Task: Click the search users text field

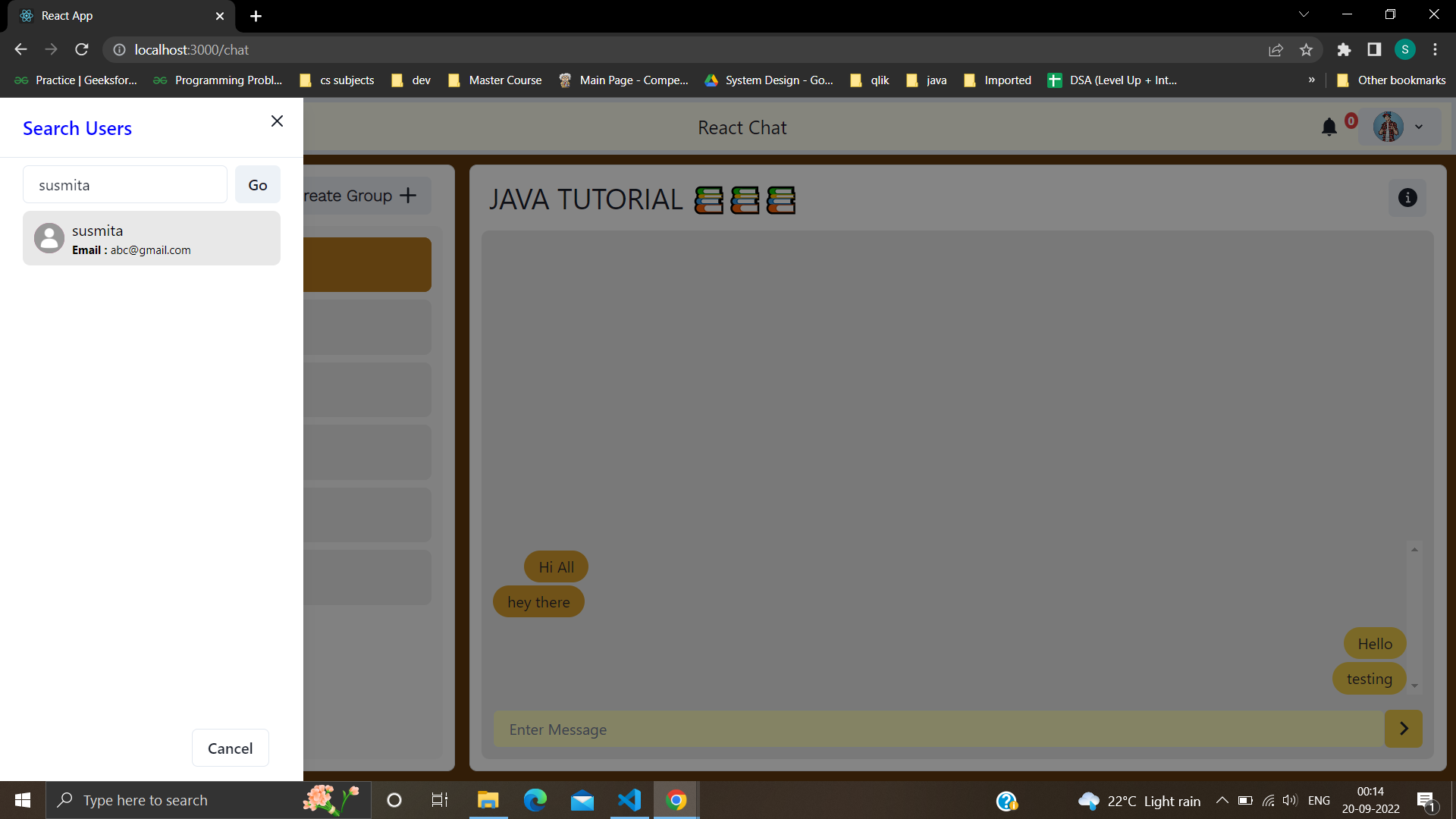Action: pos(125,185)
